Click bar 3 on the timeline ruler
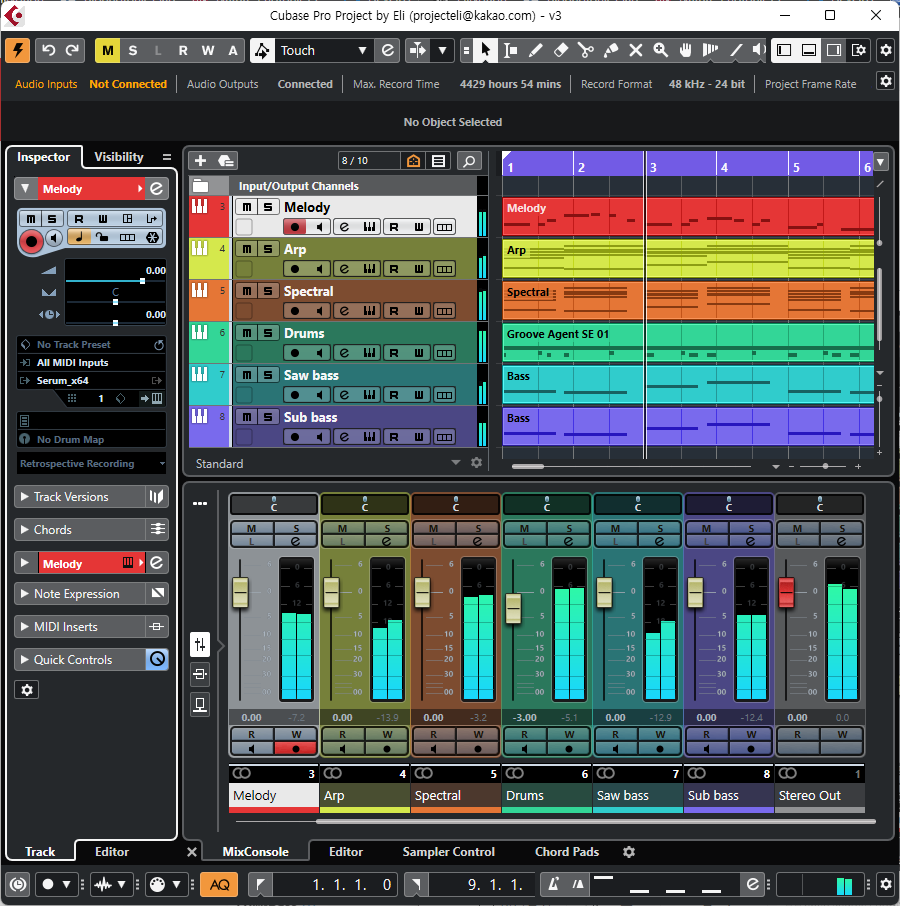This screenshot has height=906, width=900. pyautogui.click(x=653, y=168)
